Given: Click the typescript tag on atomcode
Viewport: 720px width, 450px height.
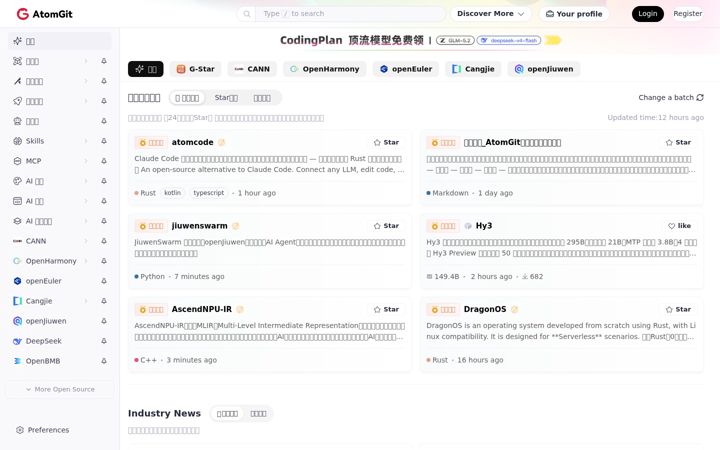Looking at the screenshot, I should coord(208,193).
